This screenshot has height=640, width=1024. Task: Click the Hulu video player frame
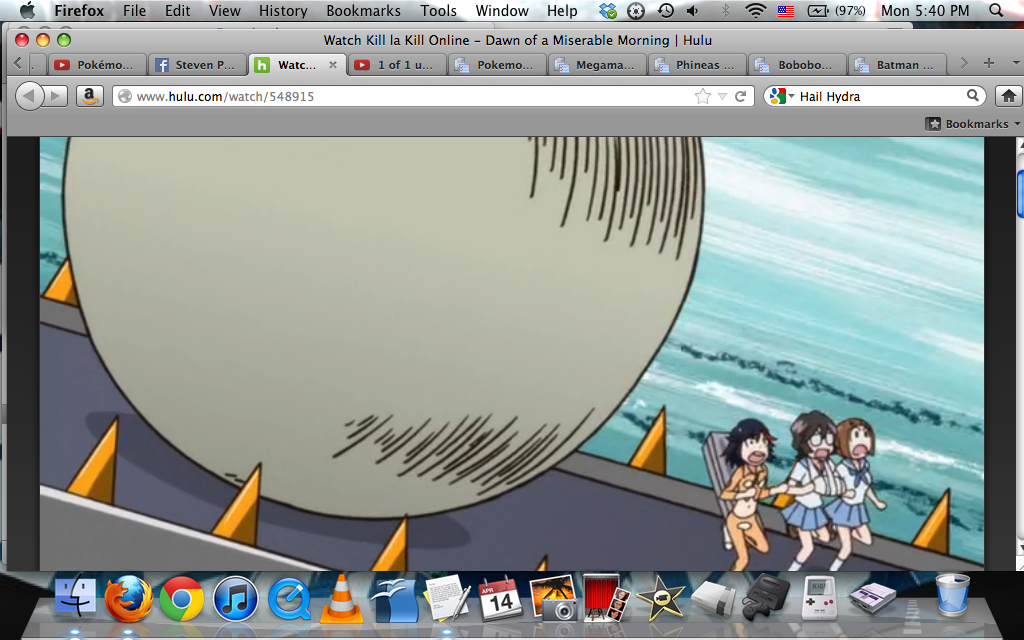(x=512, y=353)
